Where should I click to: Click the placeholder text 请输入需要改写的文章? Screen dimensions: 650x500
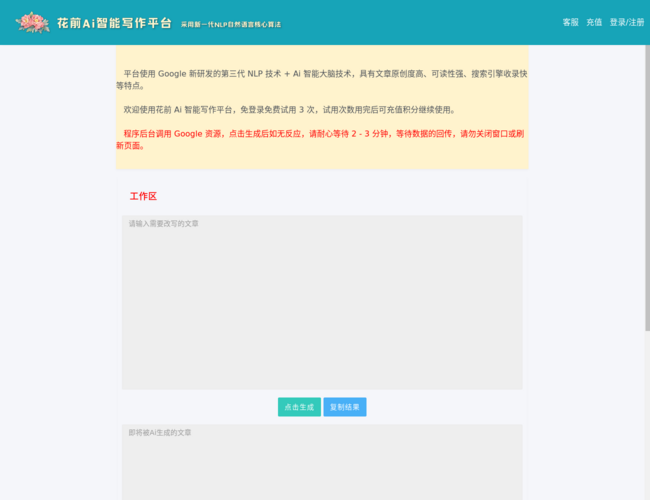tap(163, 224)
